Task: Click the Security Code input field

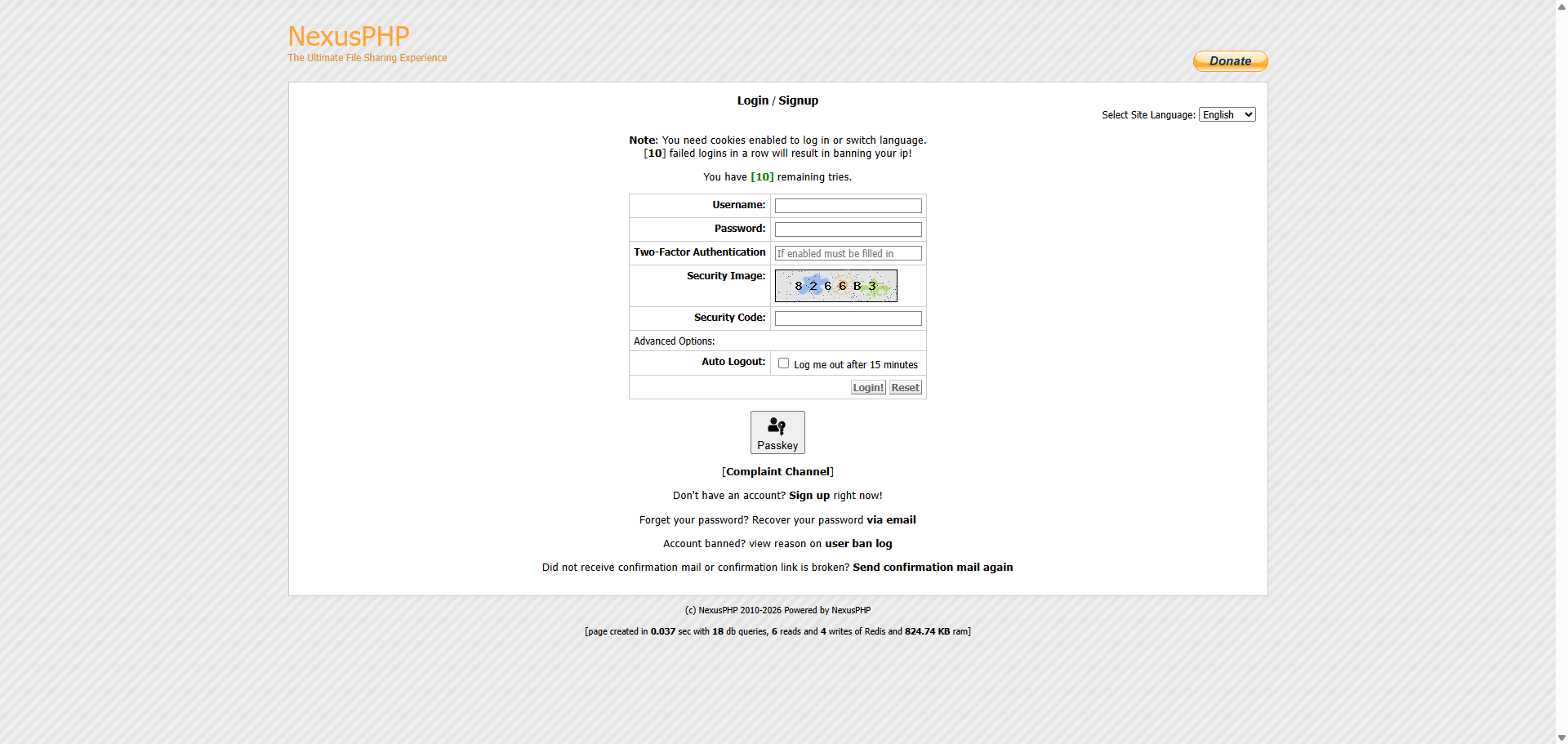Action: (848, 319)
